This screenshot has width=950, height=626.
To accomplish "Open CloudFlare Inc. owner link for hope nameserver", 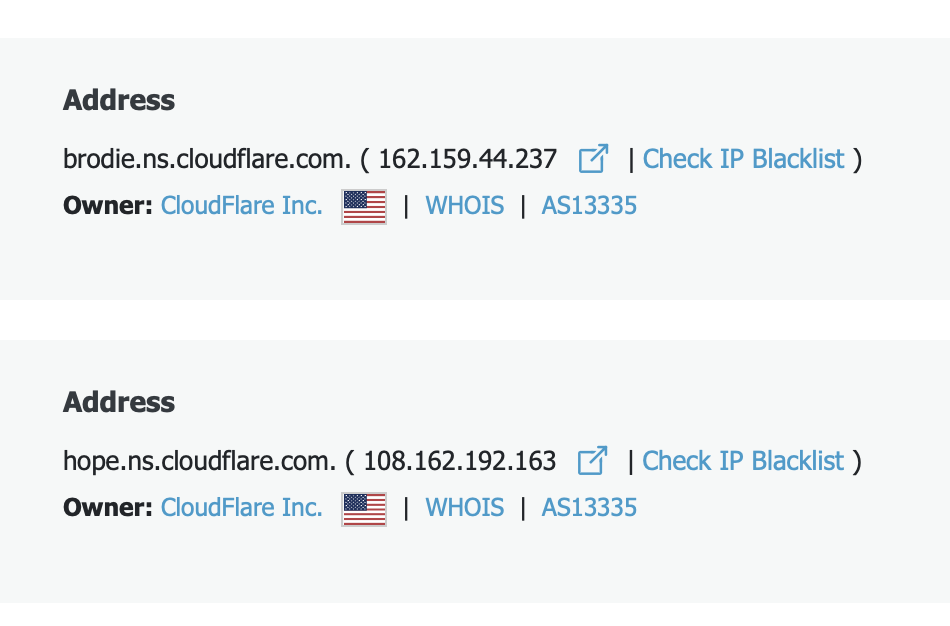I will click(x=241, y=508).
